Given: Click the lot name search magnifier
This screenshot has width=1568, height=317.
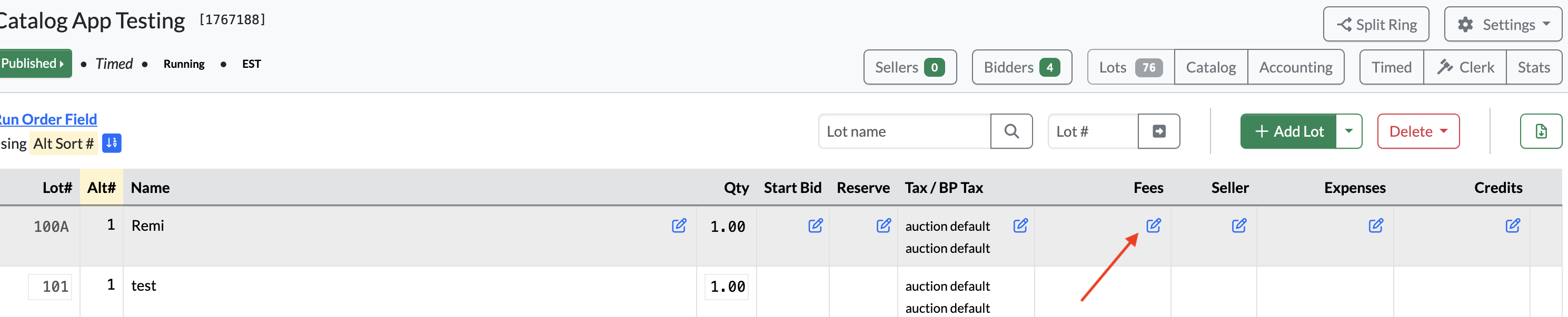Looking at the screenshot, I should click(1011, 131).
